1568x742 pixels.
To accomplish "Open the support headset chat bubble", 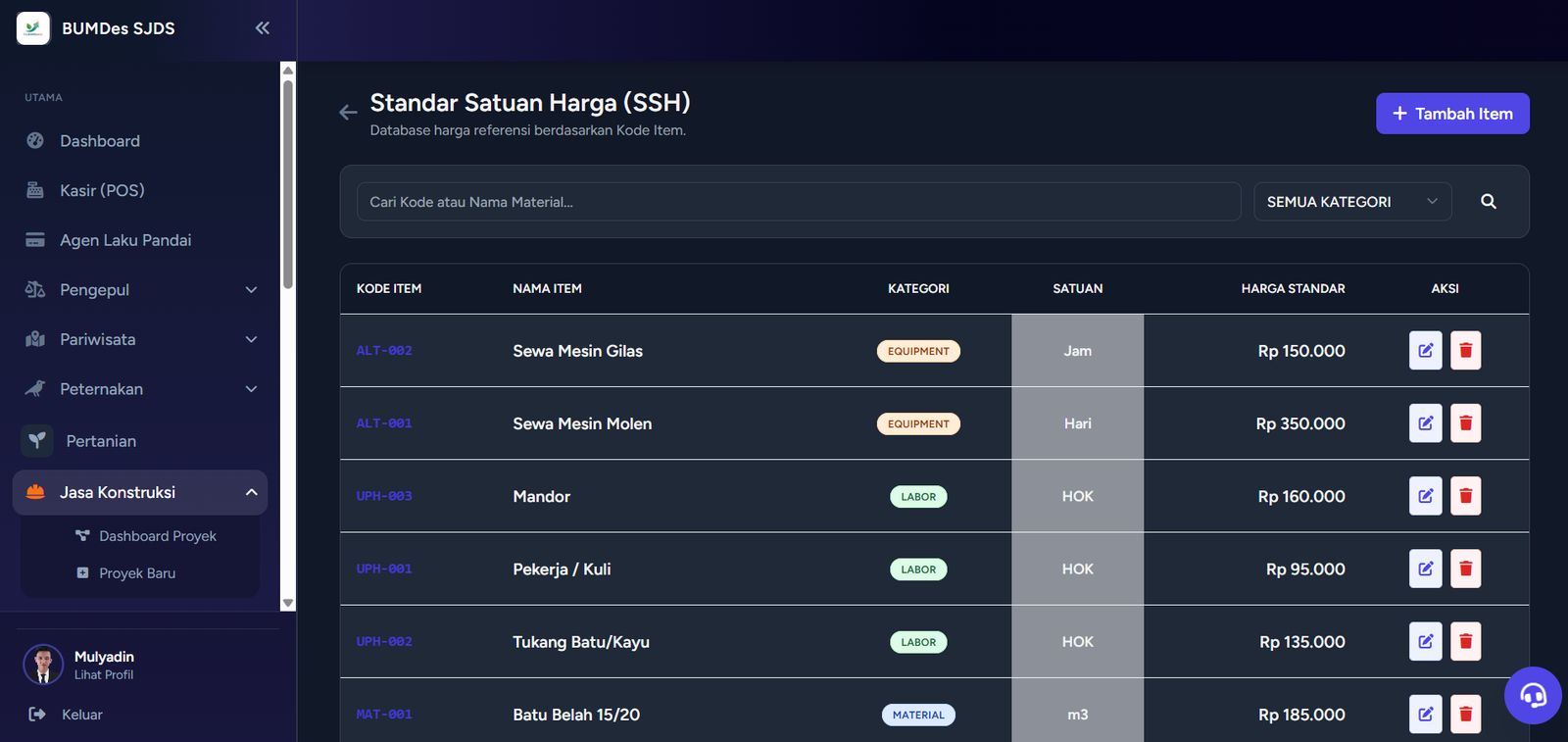I will (1533, 695).
